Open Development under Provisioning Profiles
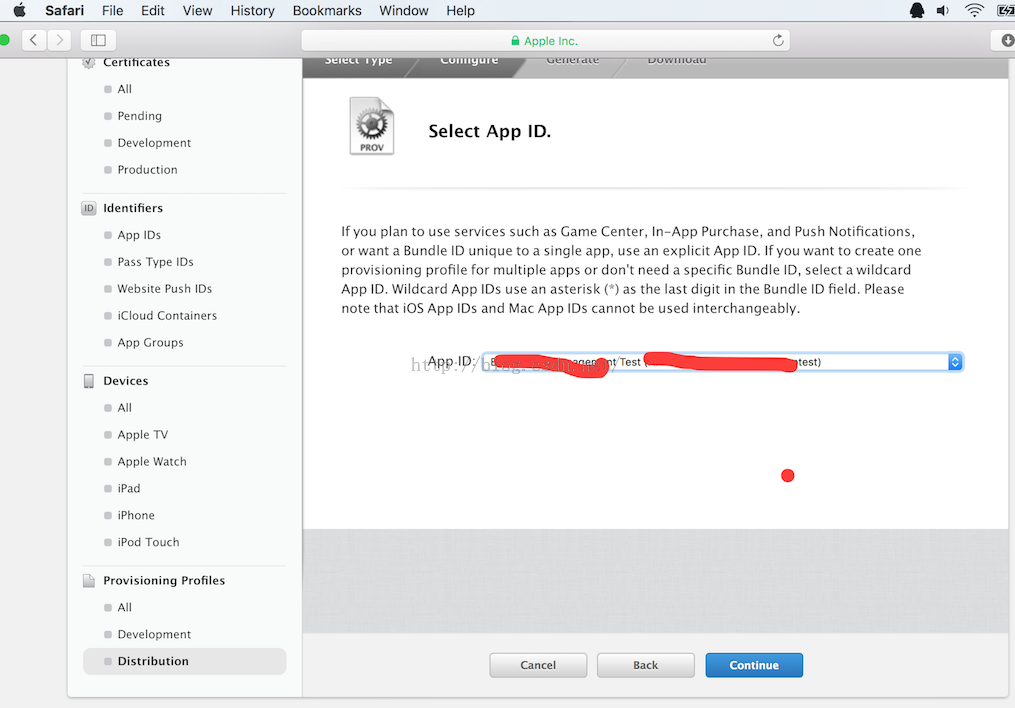This screenshot has height=708, width=1015. (x=154, y=634)
